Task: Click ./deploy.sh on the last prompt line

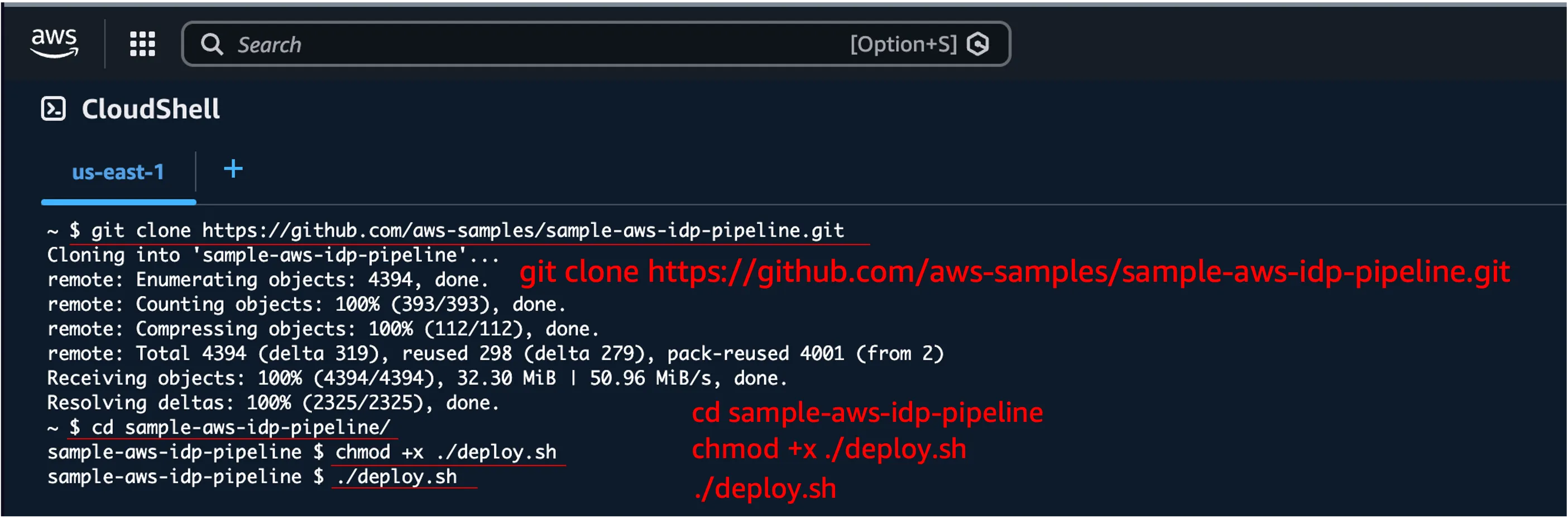Action: [396, 477]
